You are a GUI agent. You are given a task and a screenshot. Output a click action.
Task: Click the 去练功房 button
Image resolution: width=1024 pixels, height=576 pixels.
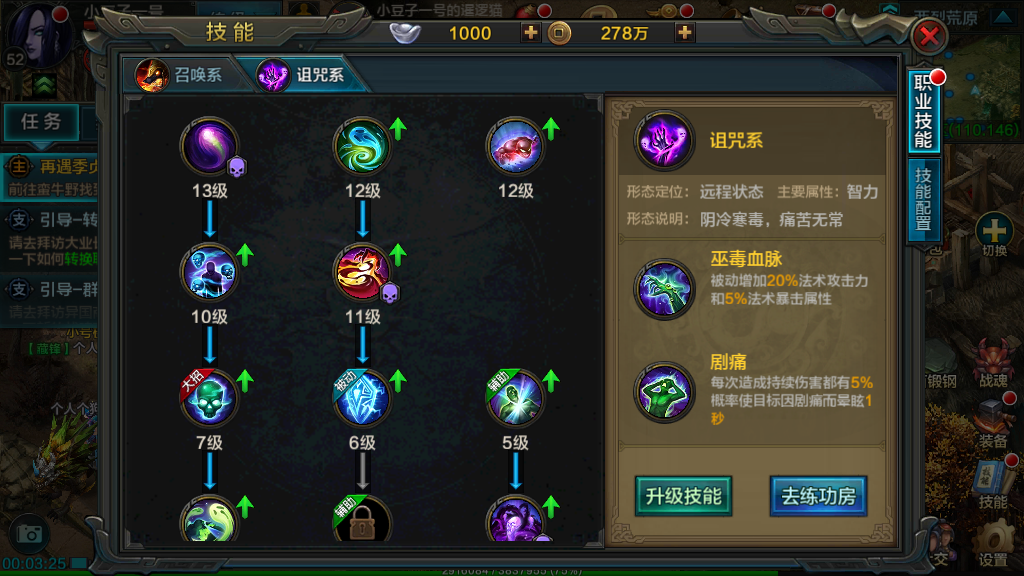pyautogui.click(x=818, y=496)
